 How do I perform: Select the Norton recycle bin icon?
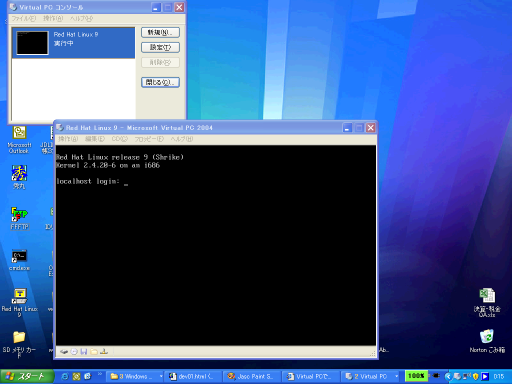click(x=487, y=341)
